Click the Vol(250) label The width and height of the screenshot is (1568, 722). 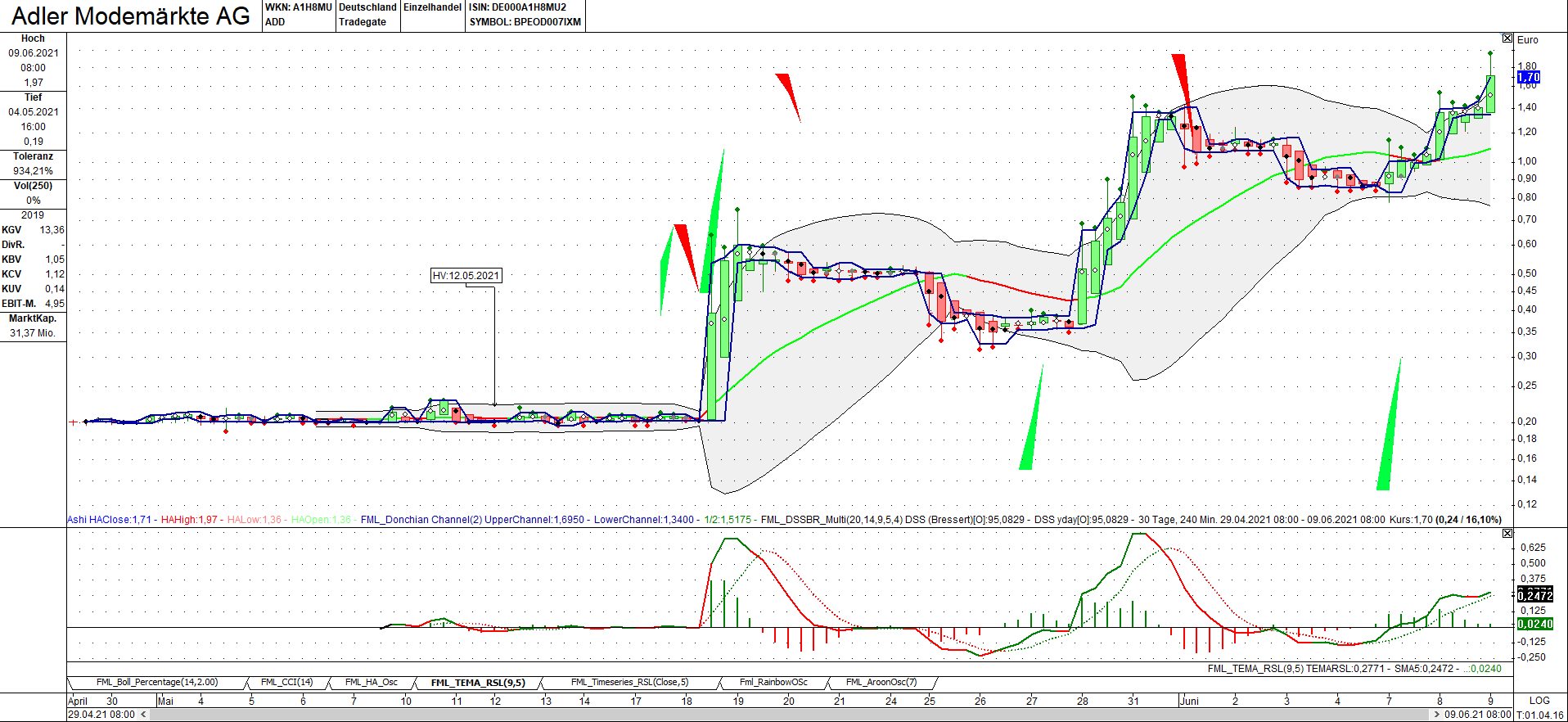(33, 186)
